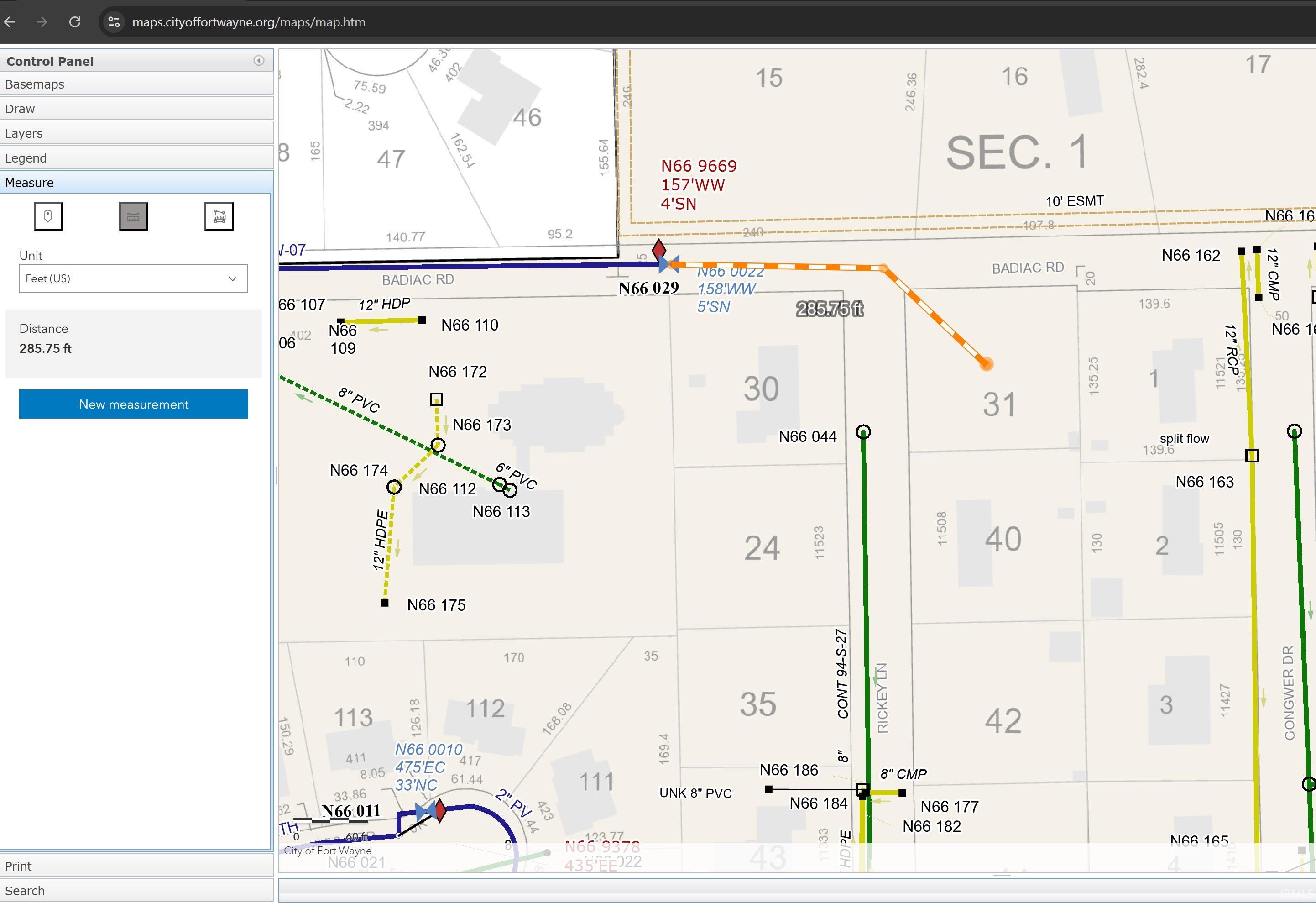Click the red diamond marker near N66 029
The image size is (1316, 903).
pos(658,249)
